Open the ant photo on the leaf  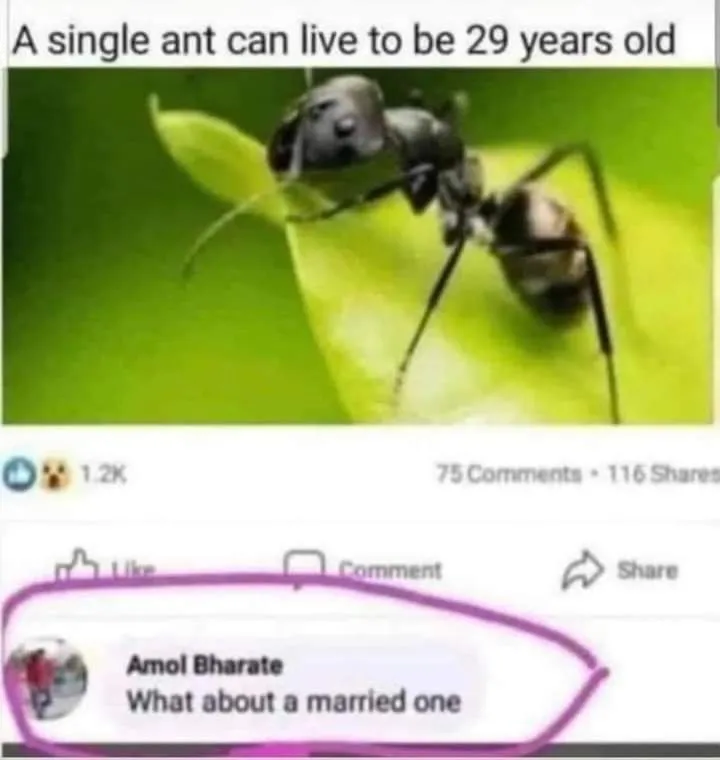pyautogui.click(x=360, y=246)
